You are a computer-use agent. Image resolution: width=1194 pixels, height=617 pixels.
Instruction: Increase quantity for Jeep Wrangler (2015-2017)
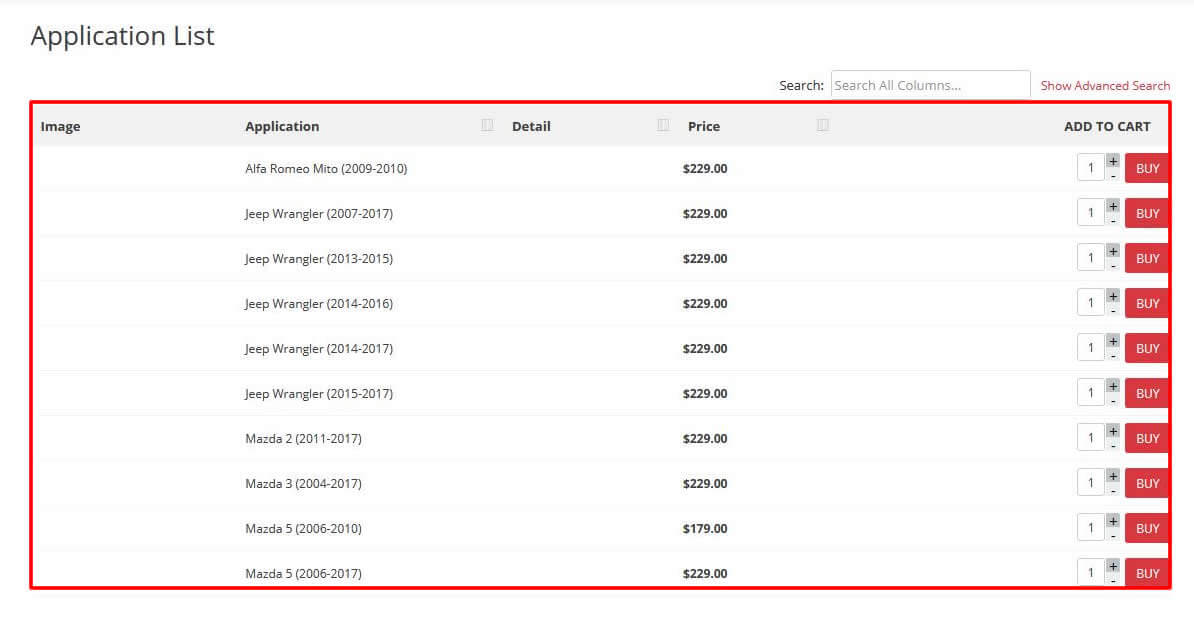pos(1113,385)
